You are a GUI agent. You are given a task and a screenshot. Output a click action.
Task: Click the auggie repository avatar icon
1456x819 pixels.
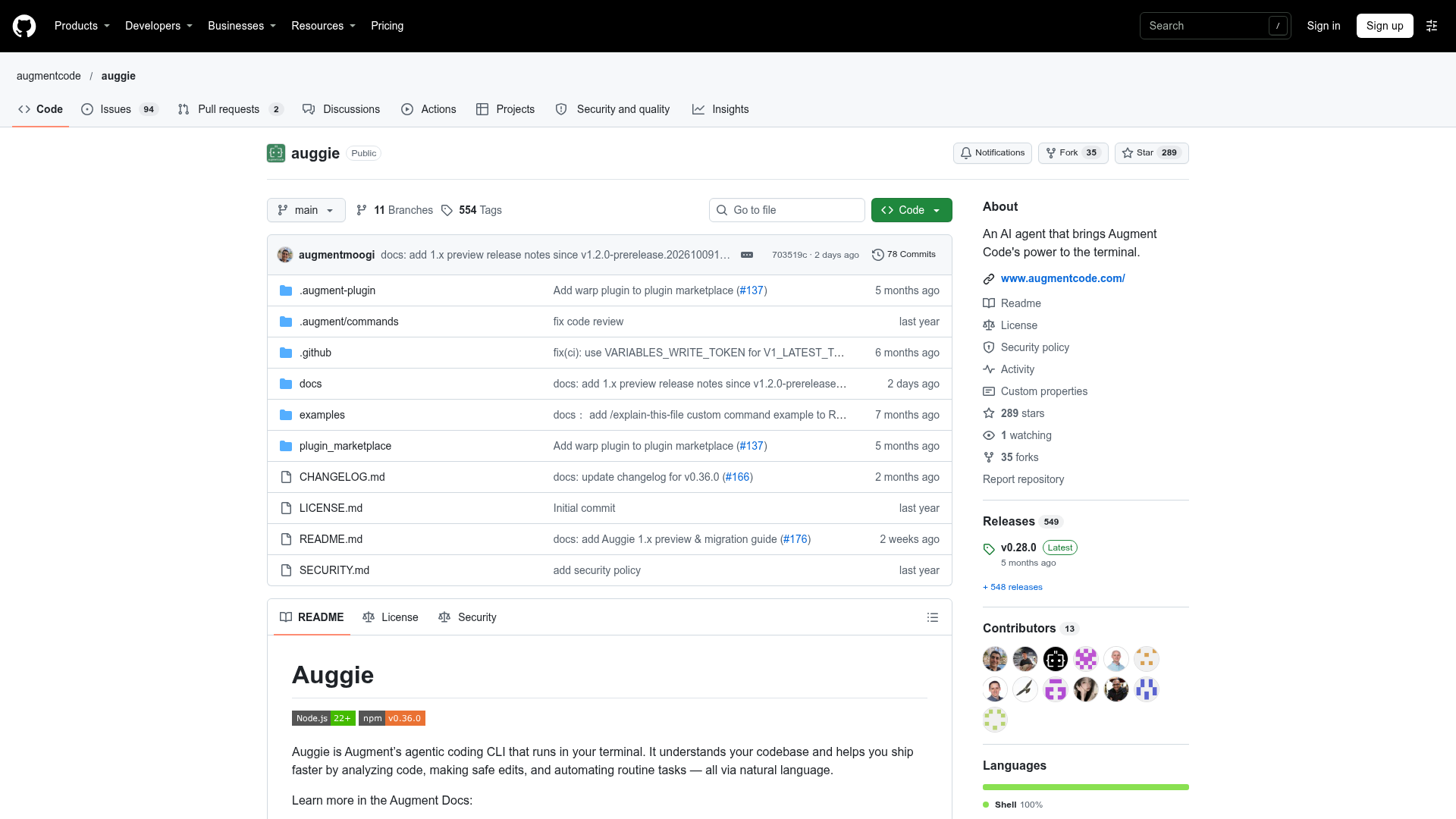point(276,153)
